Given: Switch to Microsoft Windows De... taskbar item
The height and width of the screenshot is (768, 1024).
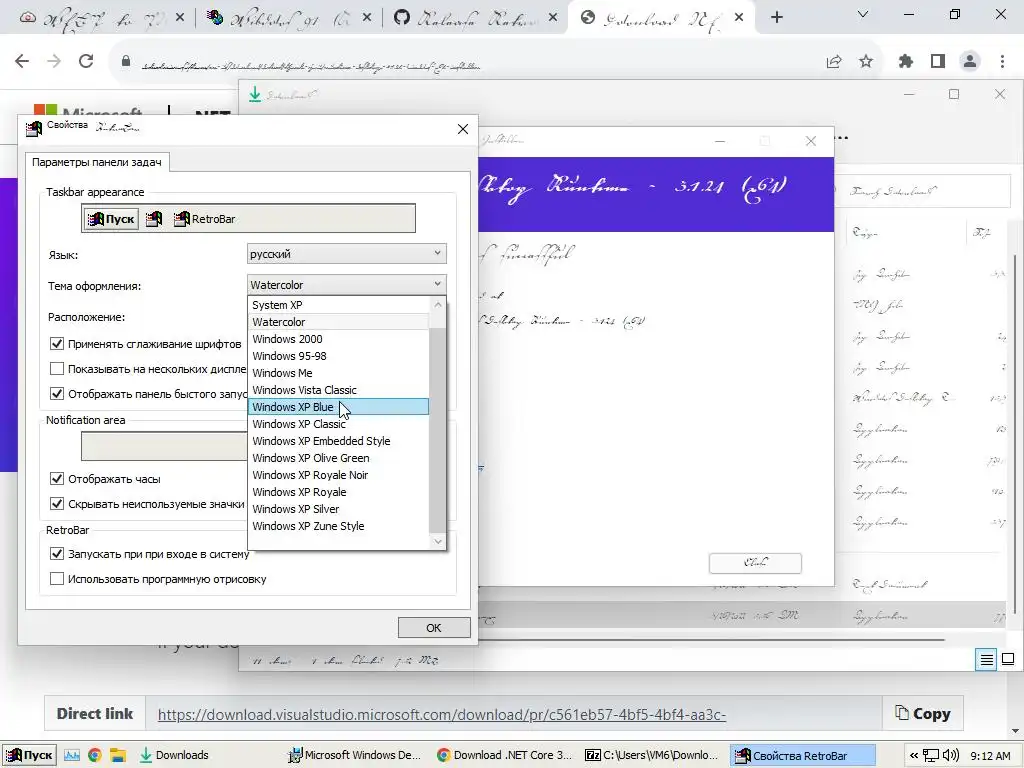Looking at the screenshot, I should [x=357, y=756].
